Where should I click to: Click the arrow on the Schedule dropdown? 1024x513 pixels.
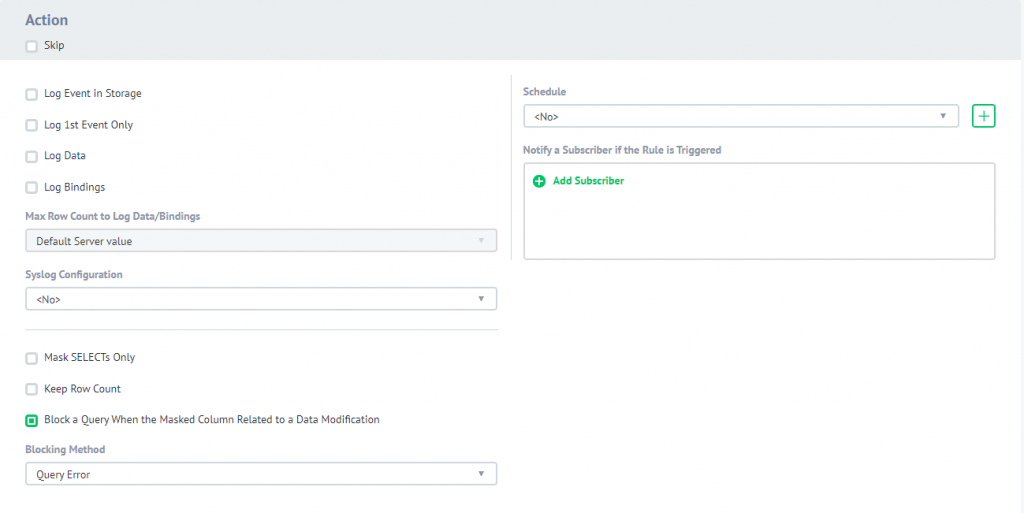click(943, 116)
